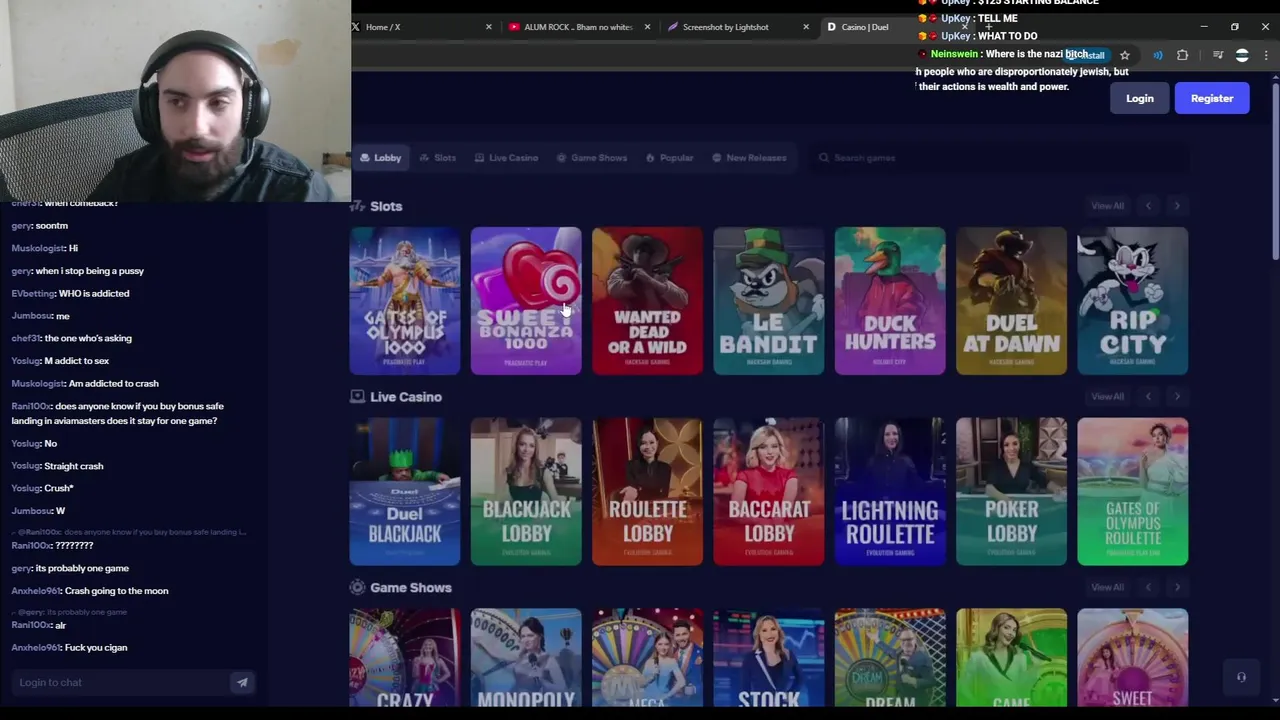Open Lightning Roulette live game
1280x720 pixels.
click(890, 492)
